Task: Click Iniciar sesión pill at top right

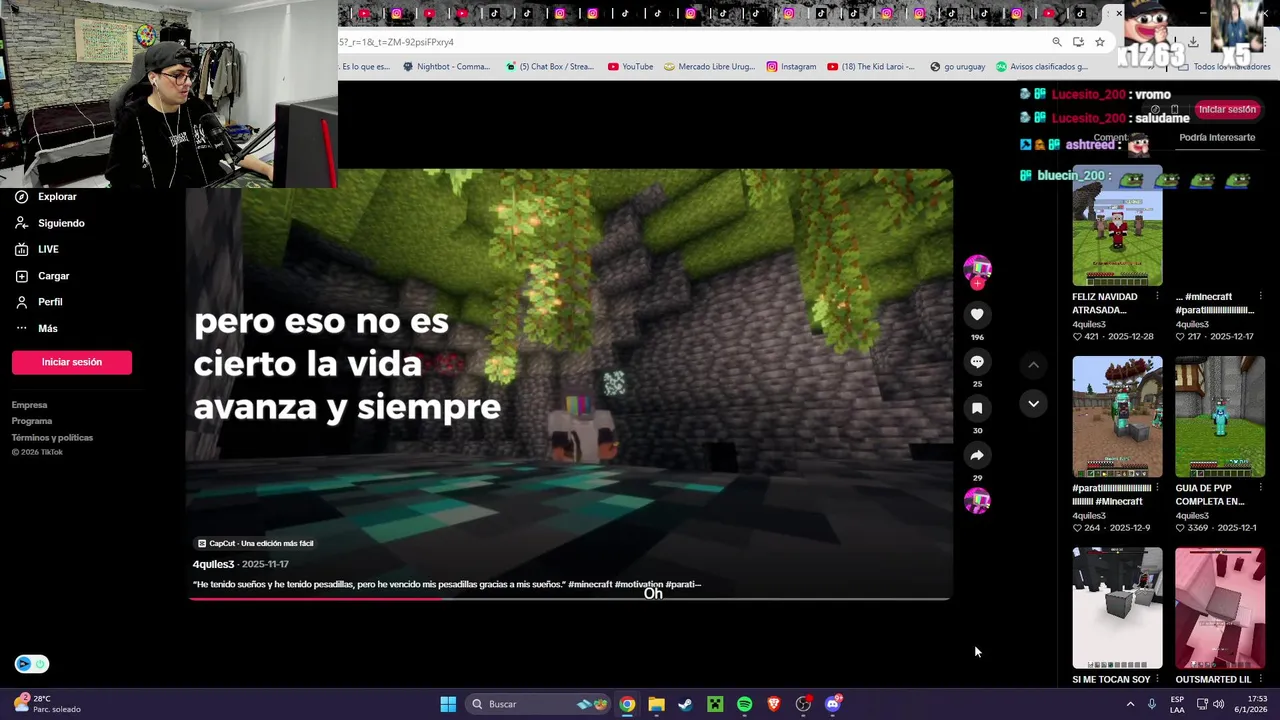Action: [1227, 109]
